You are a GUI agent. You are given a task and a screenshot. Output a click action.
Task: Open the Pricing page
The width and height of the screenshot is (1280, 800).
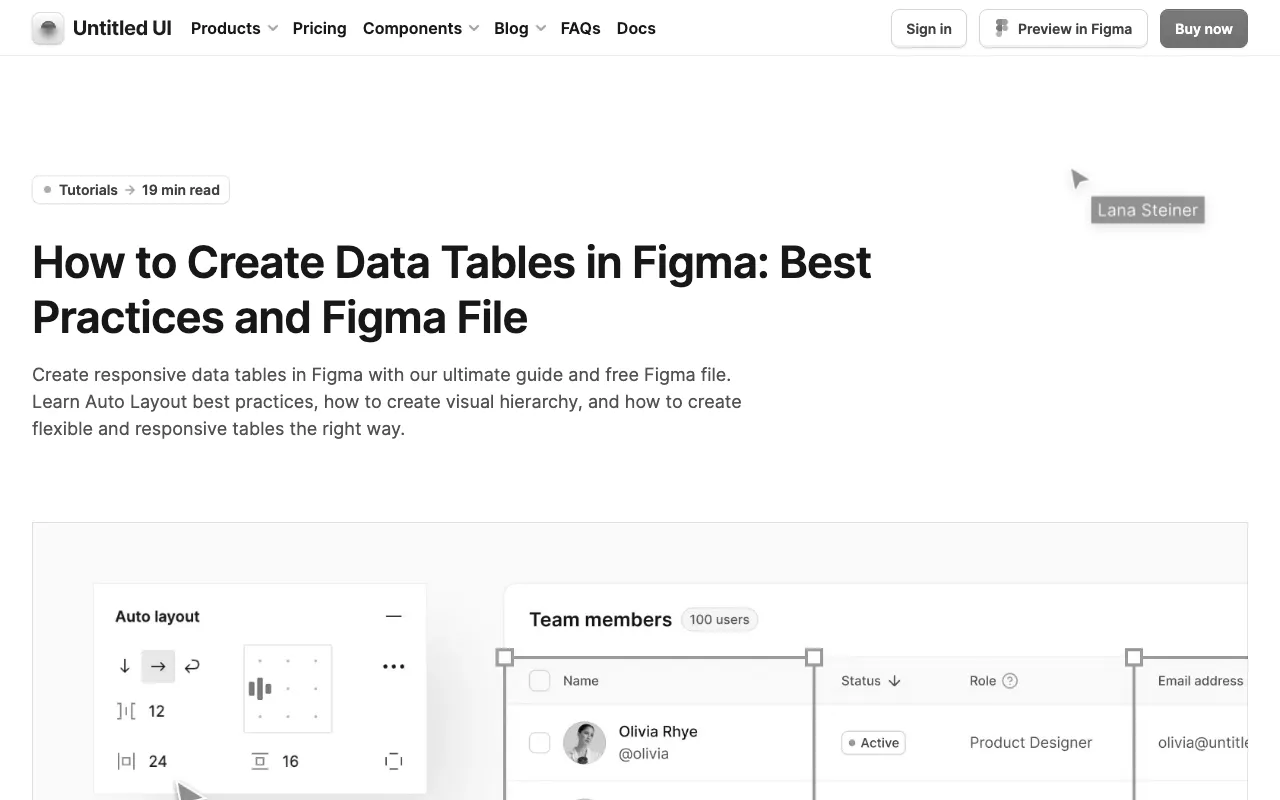[x=319, y=28]
